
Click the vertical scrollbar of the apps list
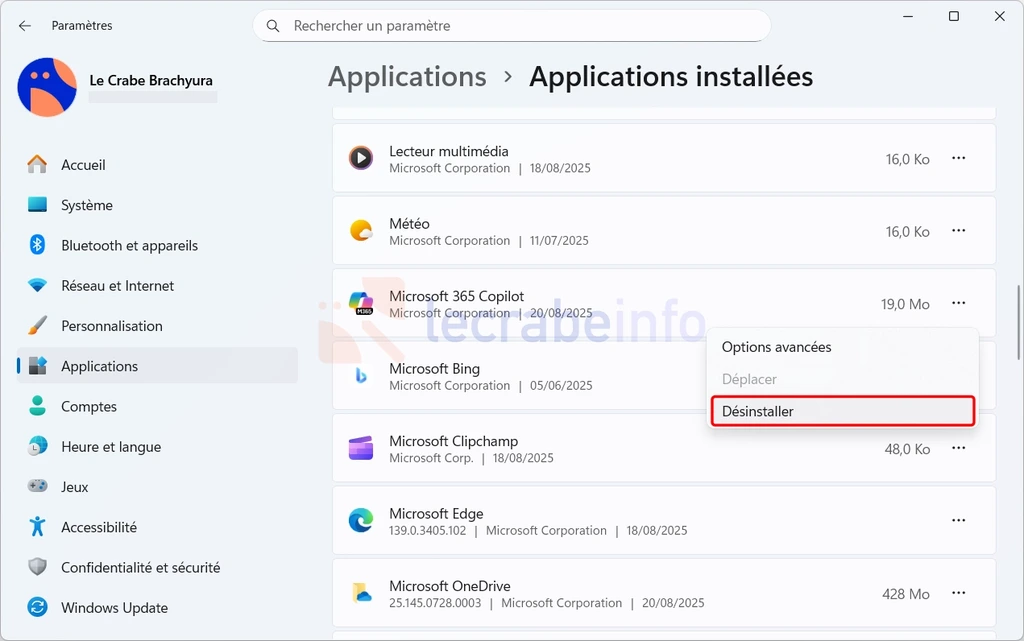pyautogui.click(x=1018, y=322)
